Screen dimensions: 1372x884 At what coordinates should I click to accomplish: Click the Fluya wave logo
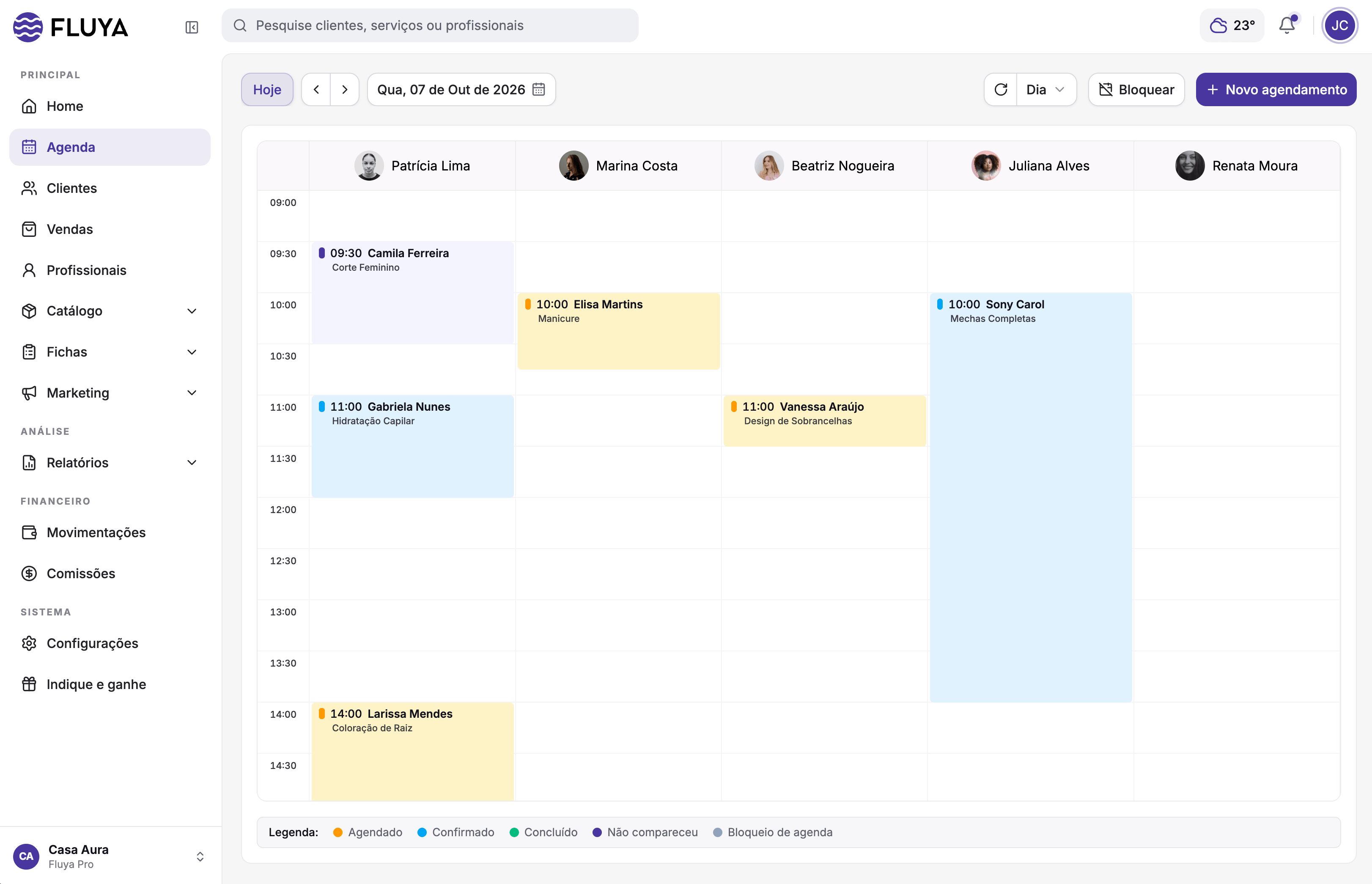click(28, 27)
